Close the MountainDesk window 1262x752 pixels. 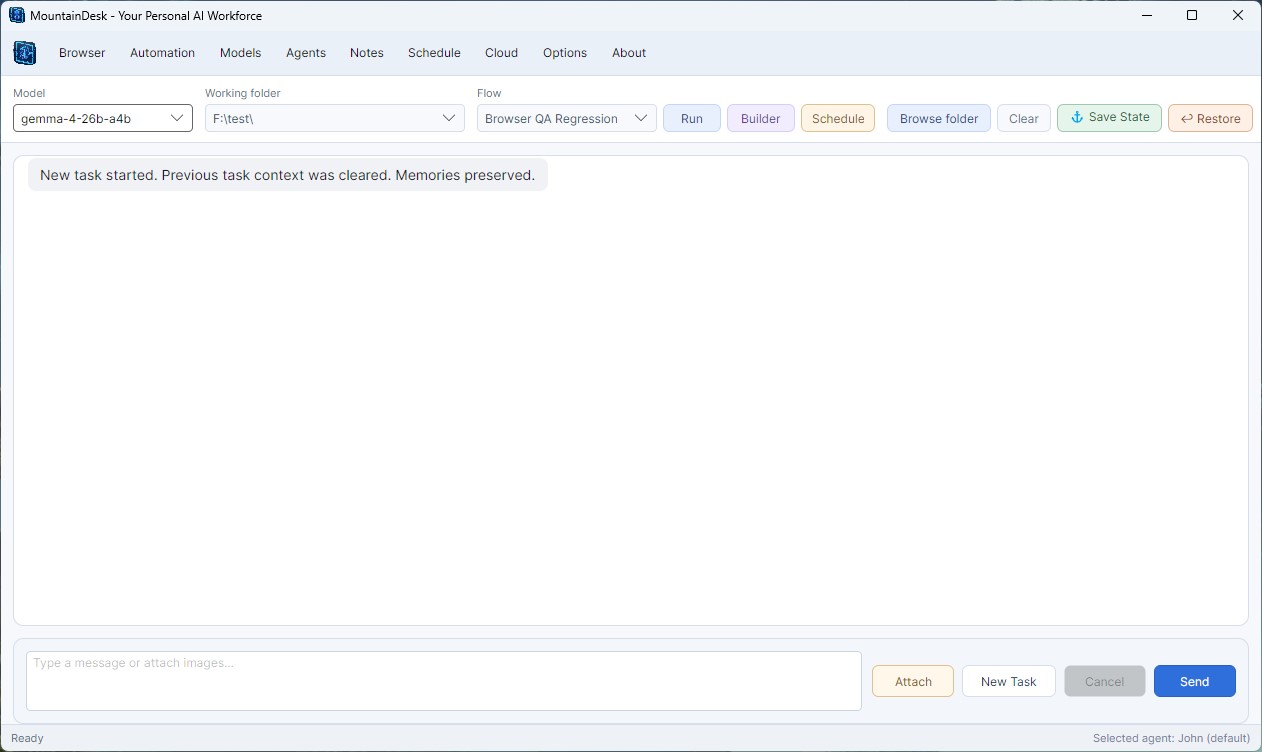click(x=1238, y=15)
